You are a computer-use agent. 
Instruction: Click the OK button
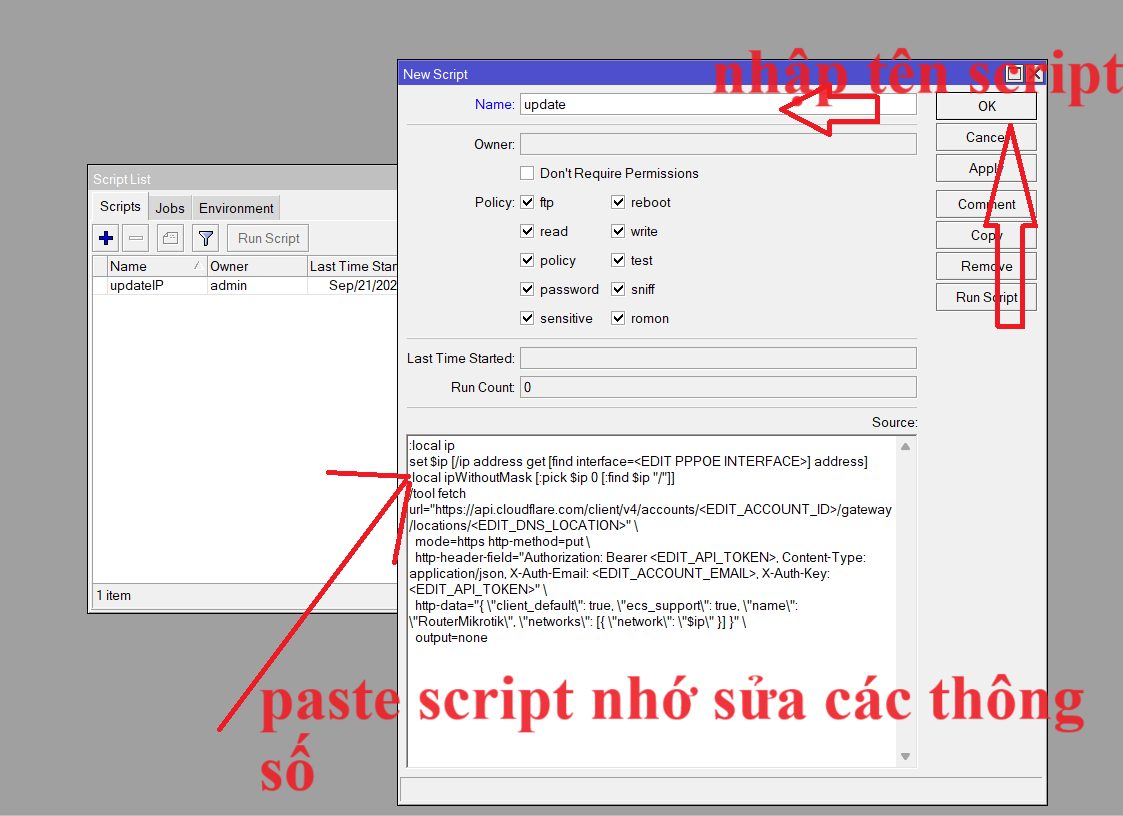986,106
